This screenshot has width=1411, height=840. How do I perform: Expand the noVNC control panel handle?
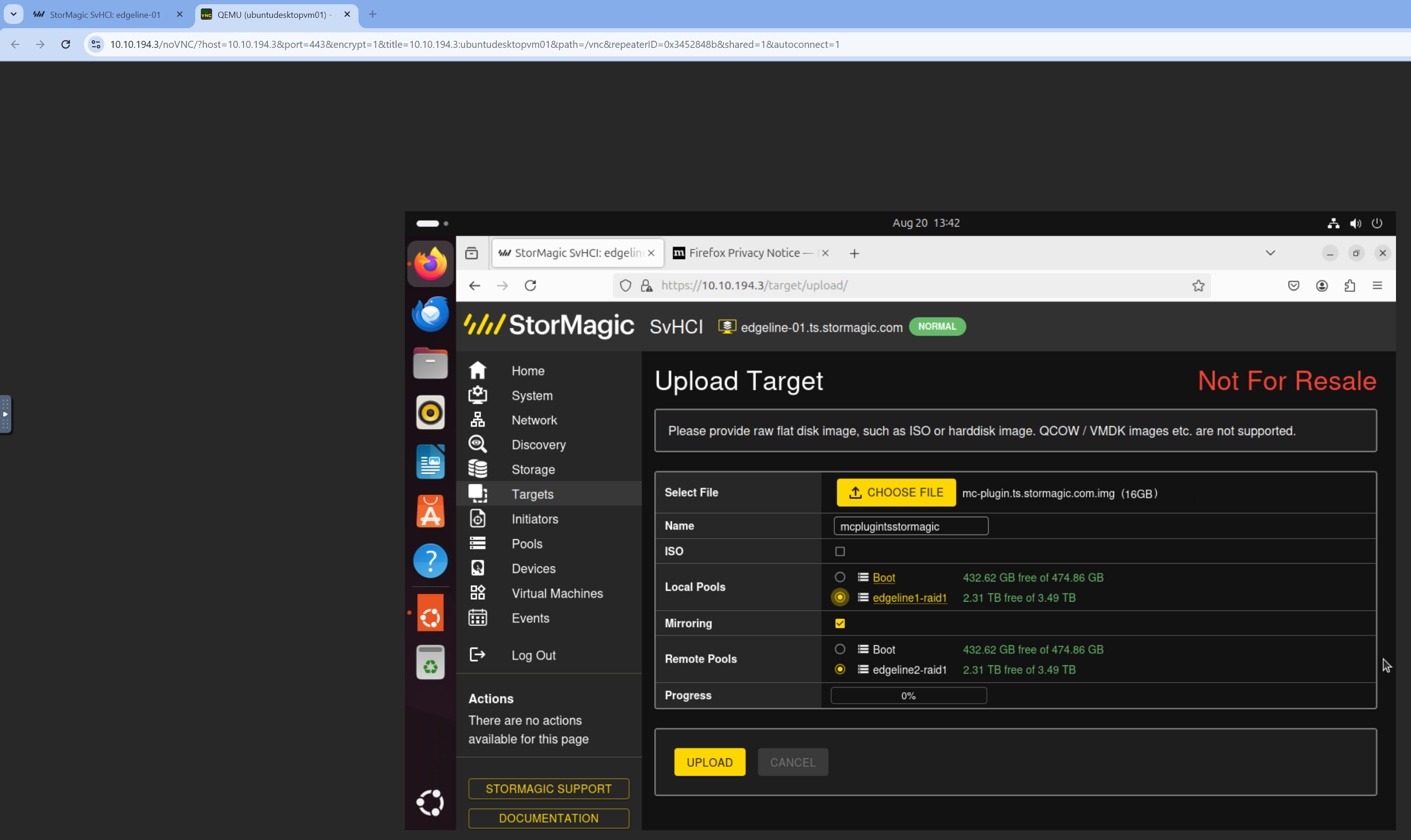point(5,414)
